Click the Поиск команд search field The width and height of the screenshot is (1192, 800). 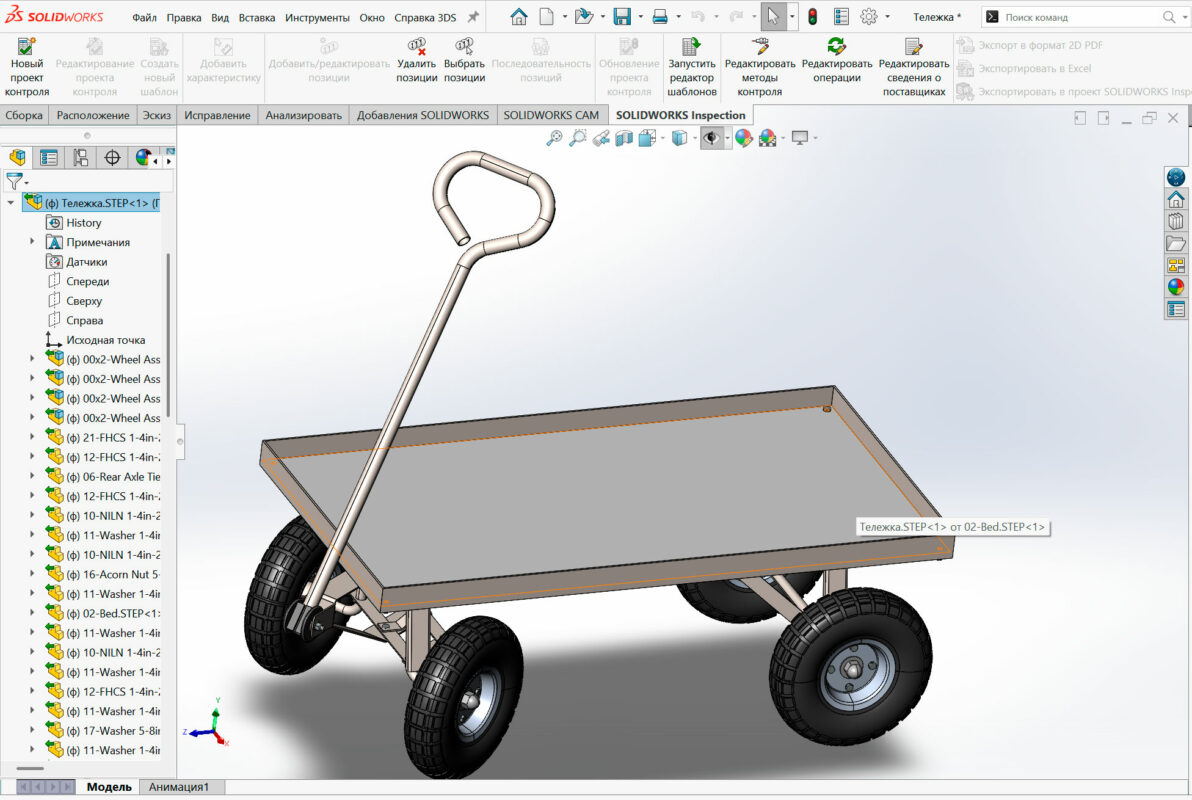tap(1080, 17)
